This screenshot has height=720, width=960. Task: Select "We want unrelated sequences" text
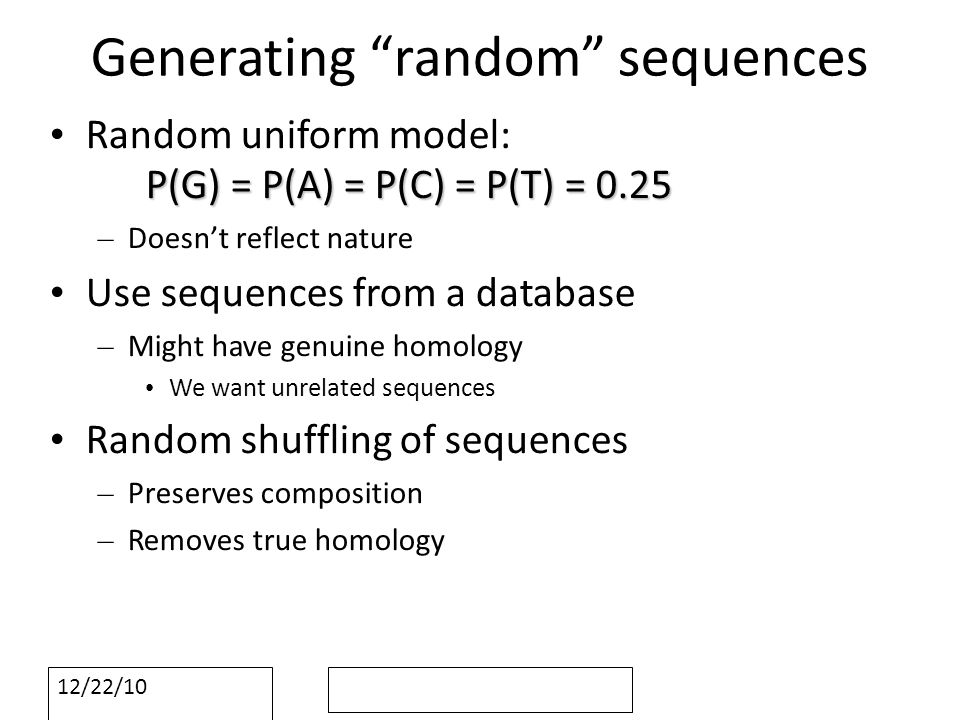tap(332, 388)
